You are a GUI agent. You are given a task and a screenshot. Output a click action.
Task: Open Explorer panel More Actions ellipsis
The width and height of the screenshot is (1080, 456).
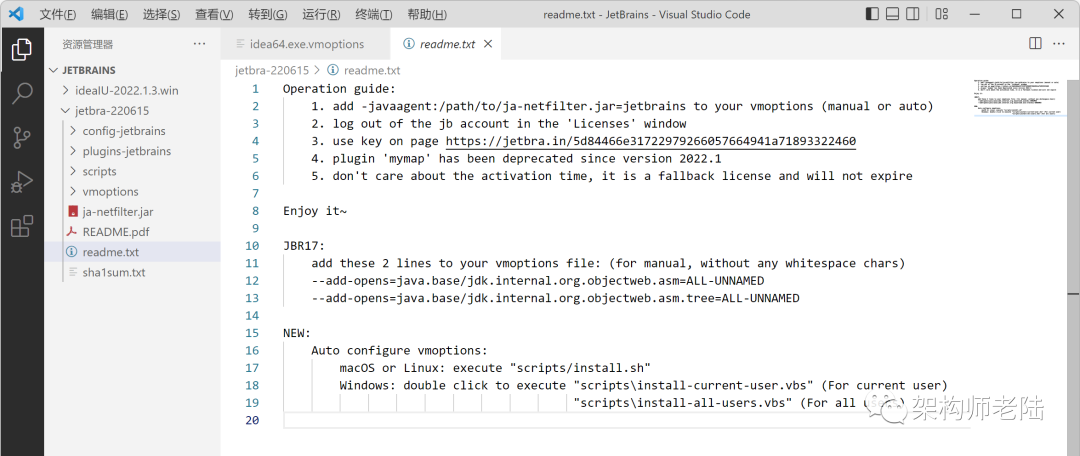click(200, 43)
